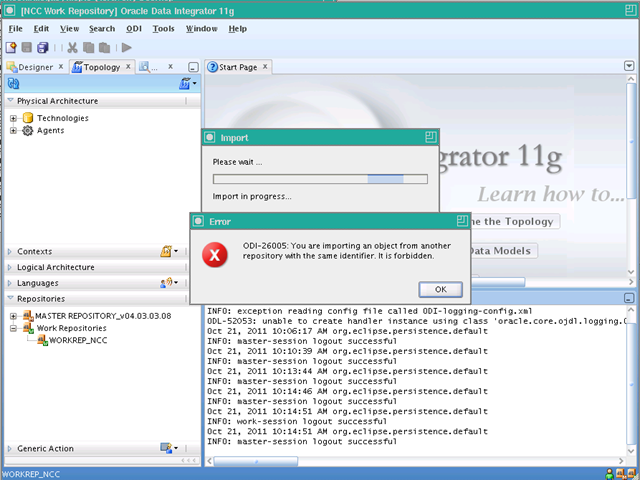The image size is (640, 480).
Task: Click the green Run arrow icon
Action: [x=127, y=48]
